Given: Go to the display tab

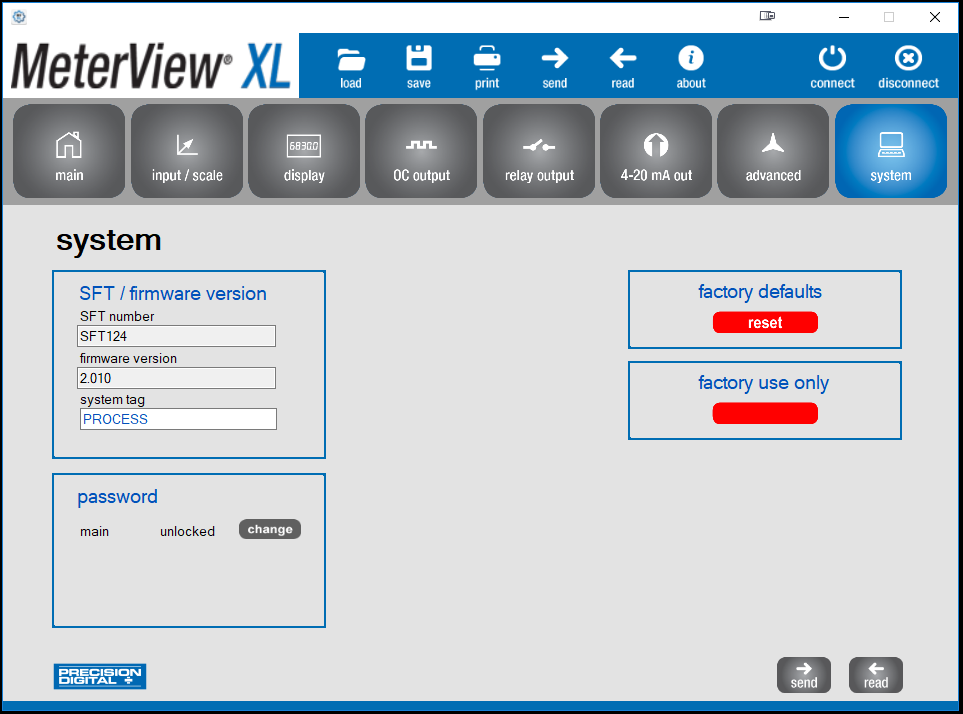Looking at the screenshot, I should coord(304,151).
